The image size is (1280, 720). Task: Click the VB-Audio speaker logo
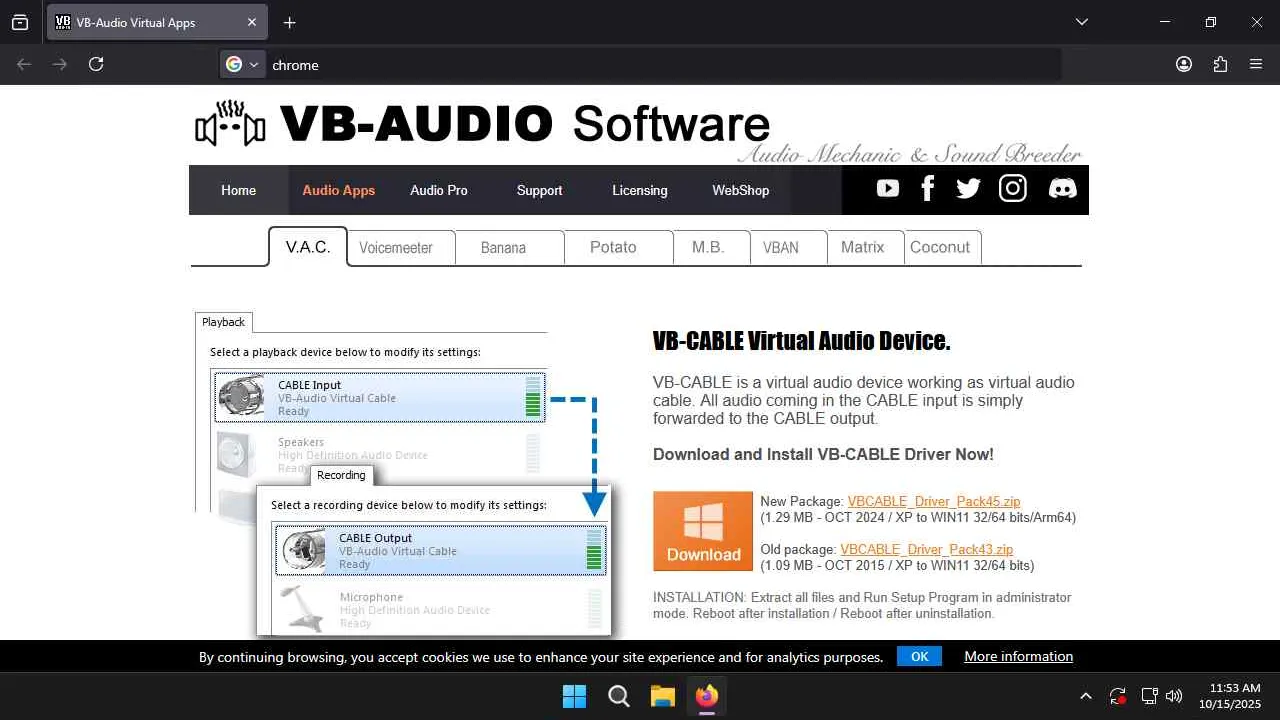tap(230, 124)
